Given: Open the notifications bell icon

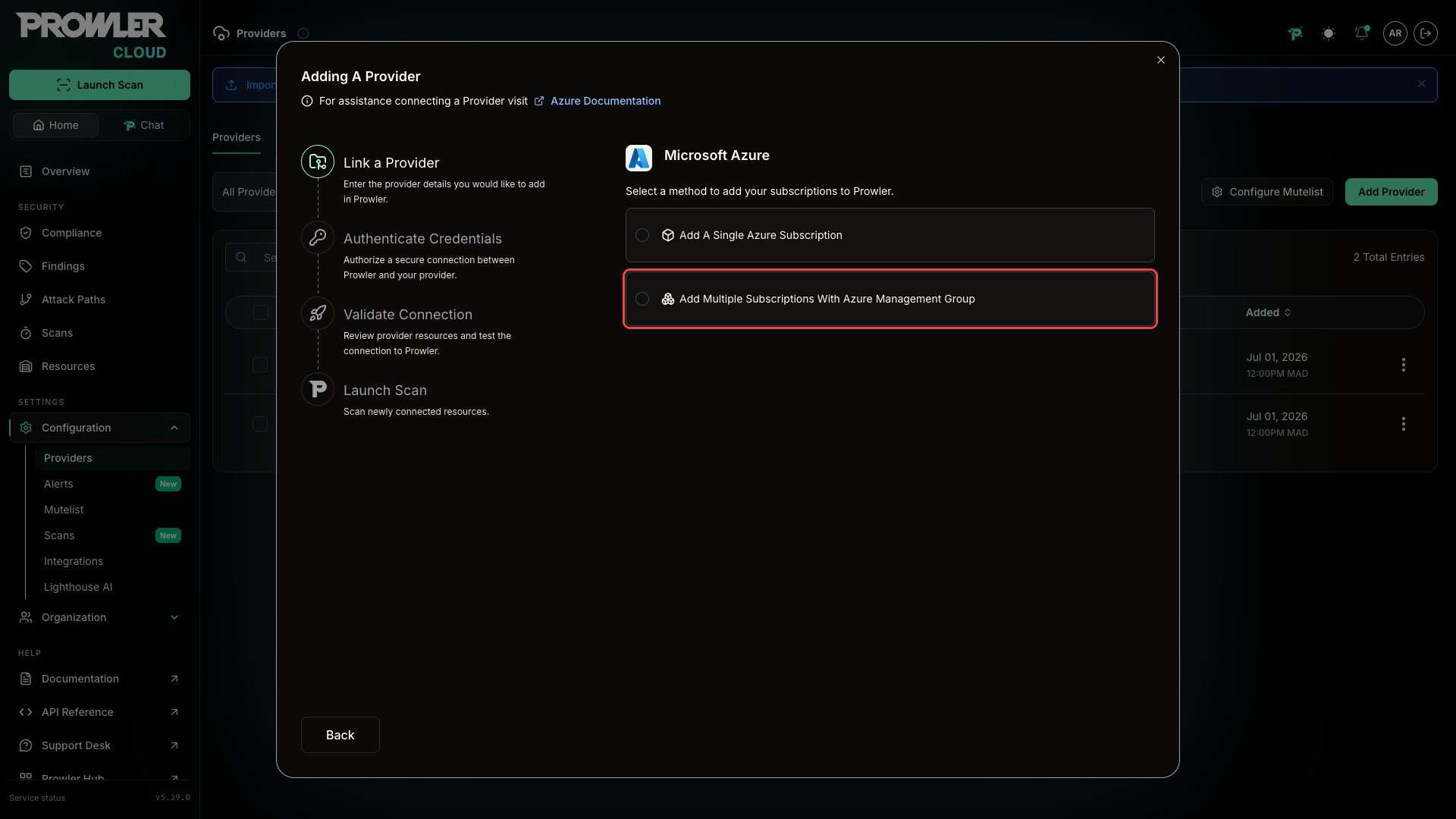Looking at the screenshot, I should (x=1362, y=33).
